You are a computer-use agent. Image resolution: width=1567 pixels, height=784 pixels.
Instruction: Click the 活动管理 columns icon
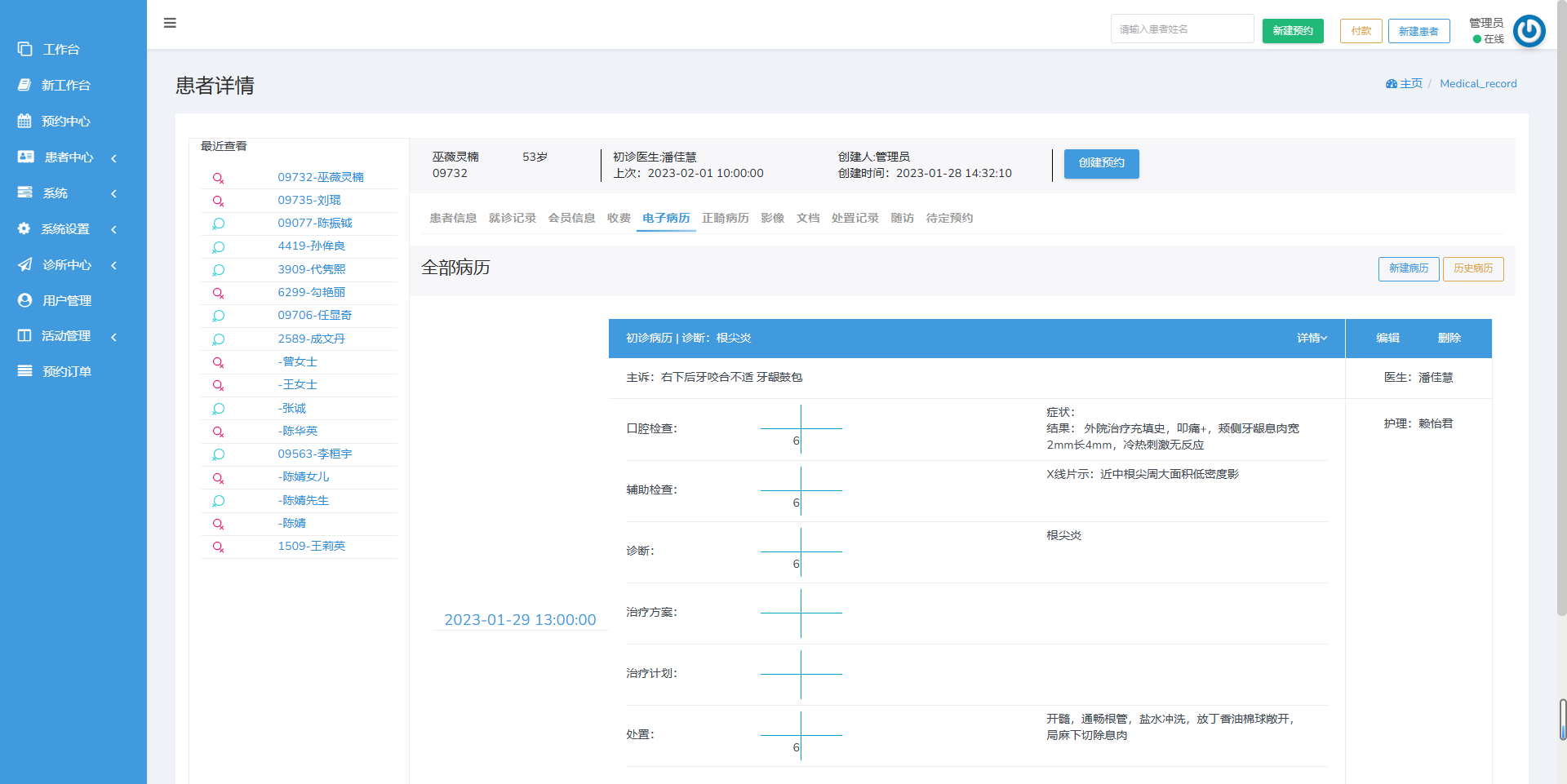tap(24, 335)
